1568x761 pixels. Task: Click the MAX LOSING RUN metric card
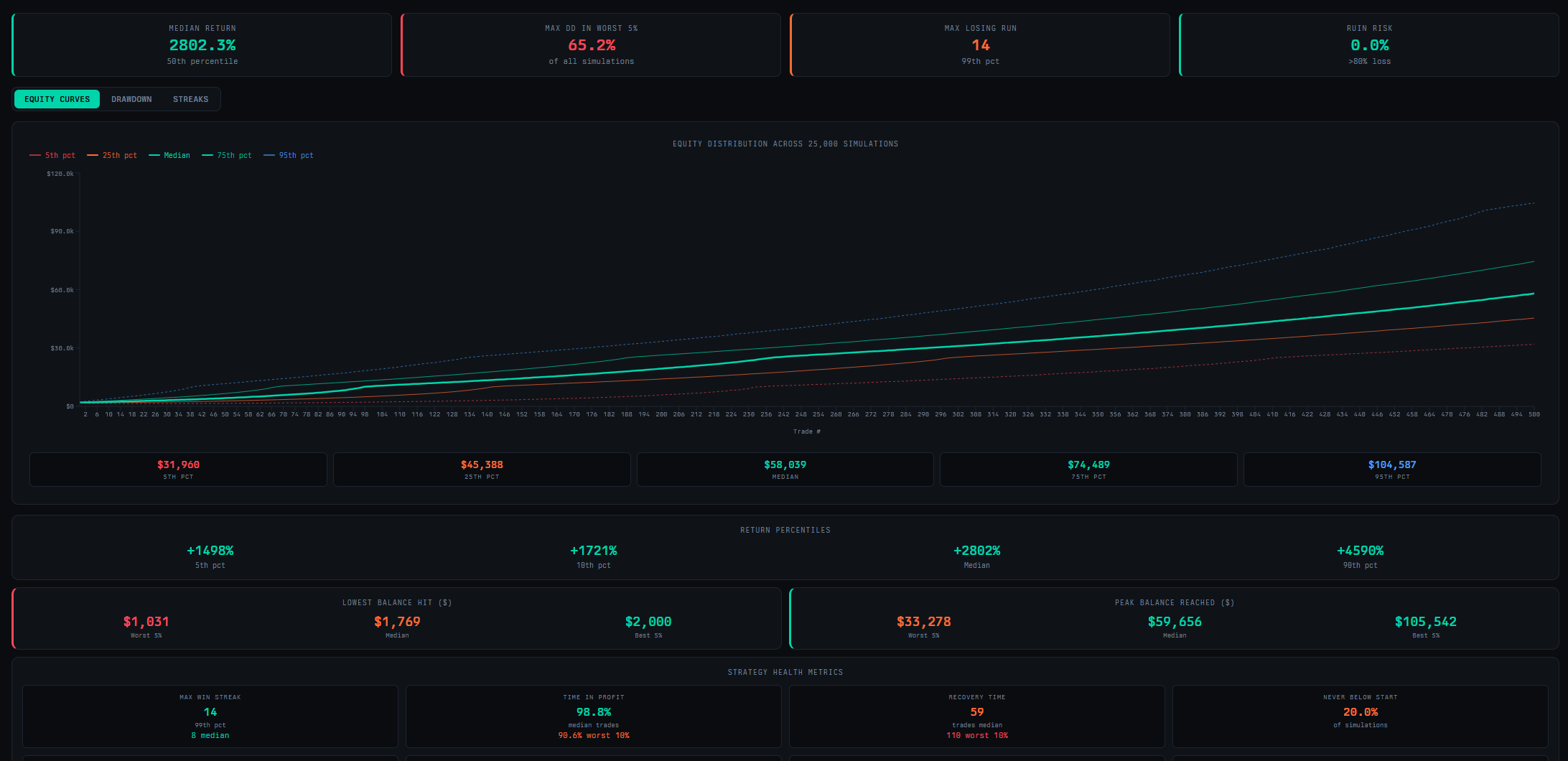(x=980, y=45)
